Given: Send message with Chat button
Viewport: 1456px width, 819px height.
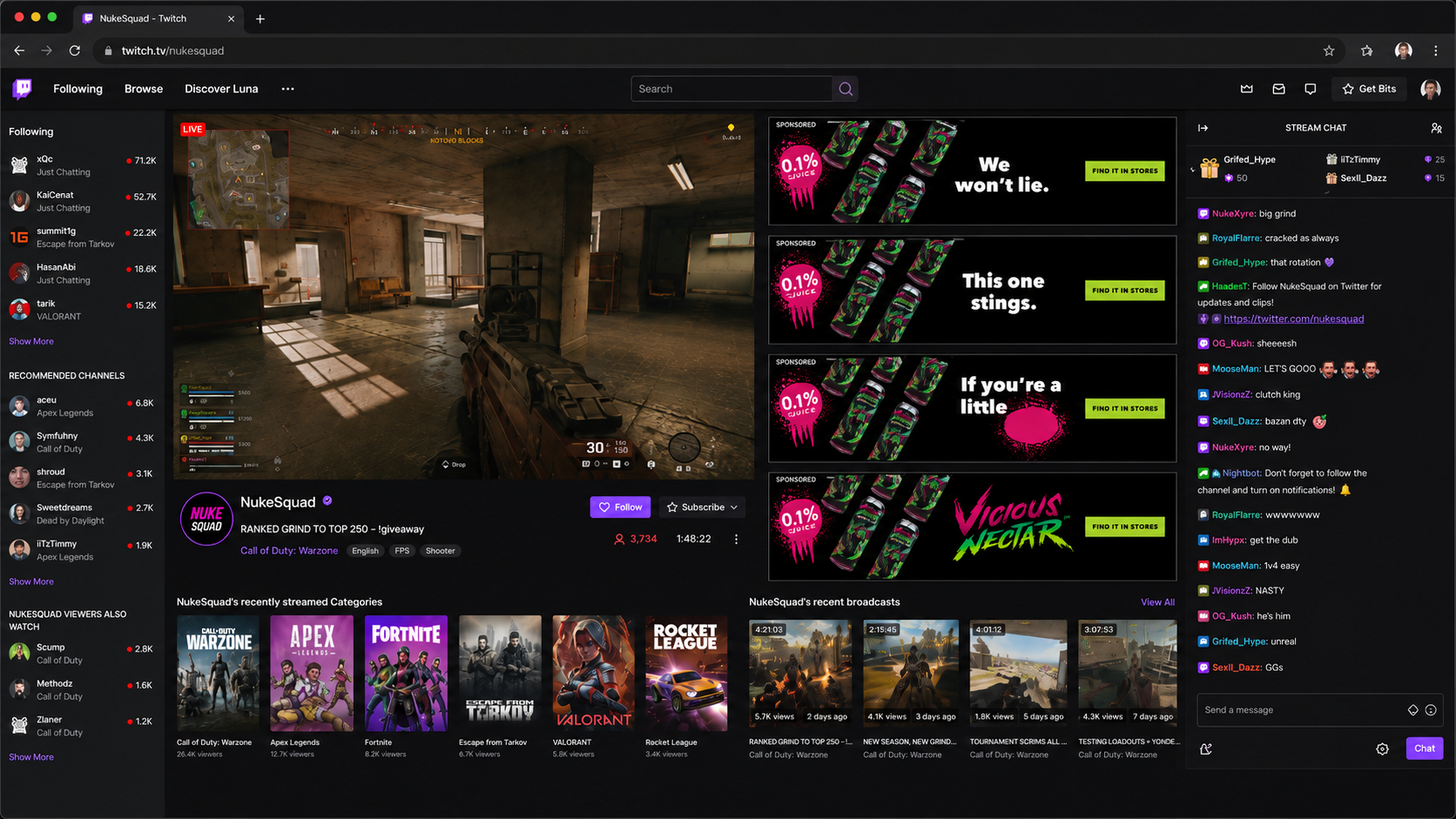Looking at the screenshot, I should [x=1425, y=749].
